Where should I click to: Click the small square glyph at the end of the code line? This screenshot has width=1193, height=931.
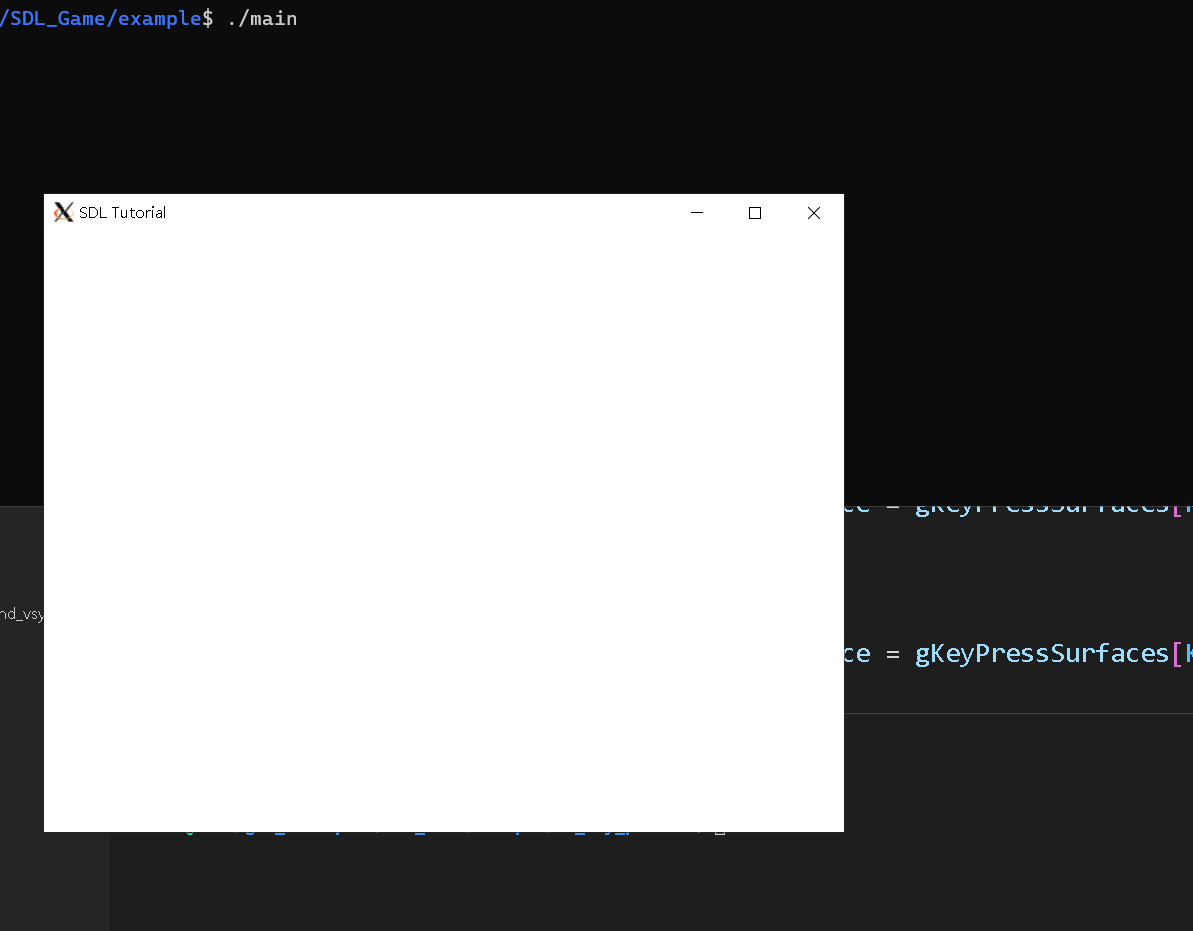coord(719,830)
